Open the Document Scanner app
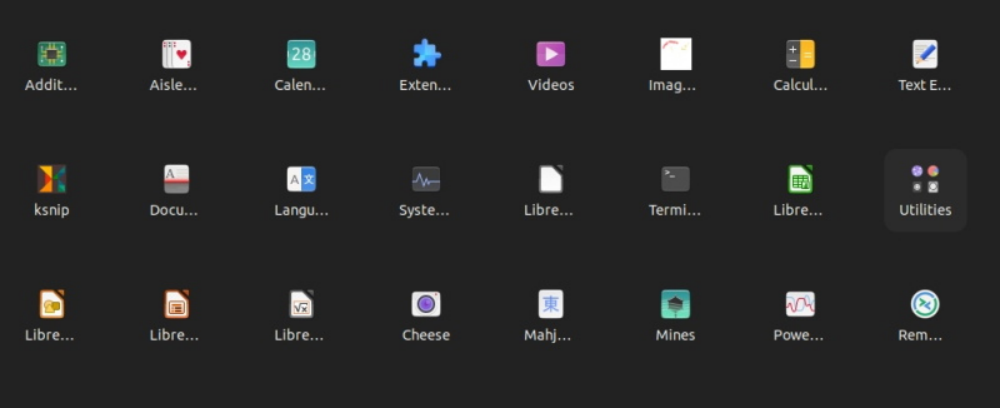 click(x=177, y=179)
